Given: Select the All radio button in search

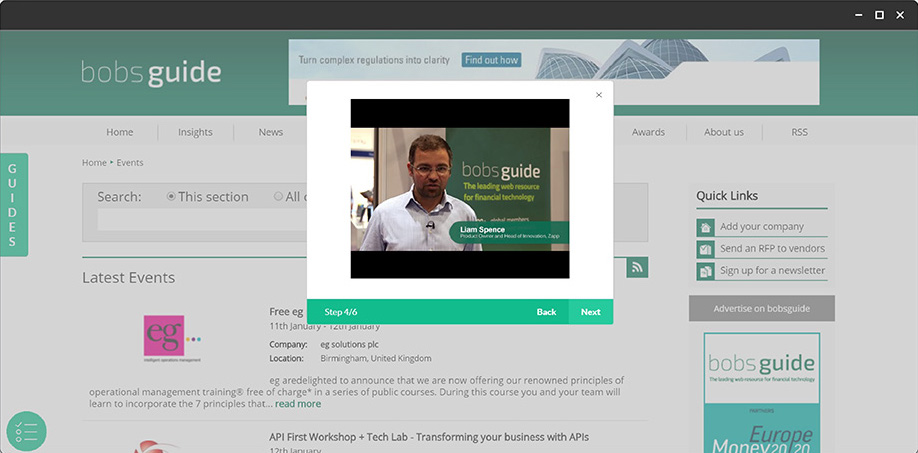Looking at the screenshot, I should 278,197.
